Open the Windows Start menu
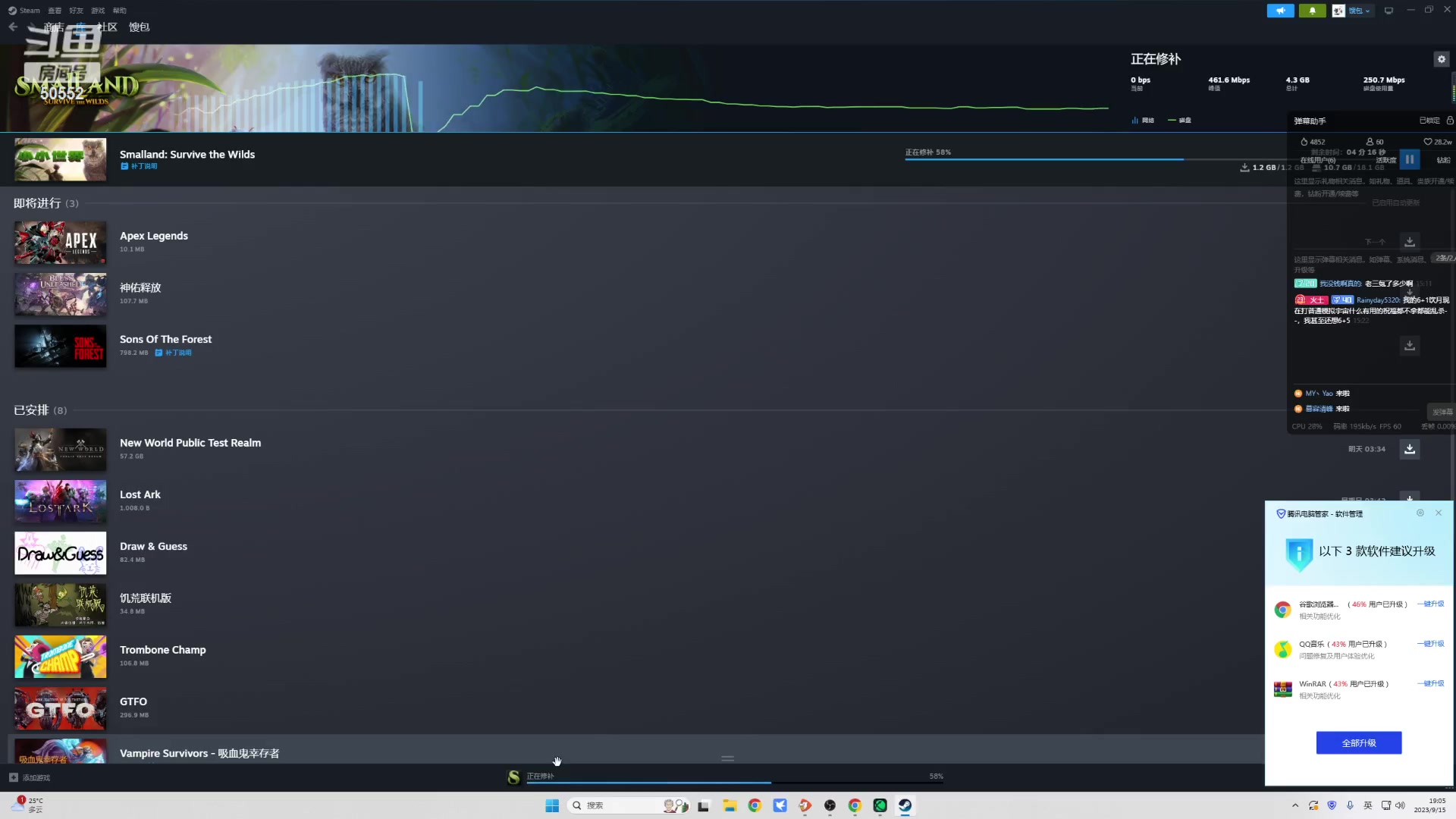Viewport: 1456px width, 819px height. [552, 805]
